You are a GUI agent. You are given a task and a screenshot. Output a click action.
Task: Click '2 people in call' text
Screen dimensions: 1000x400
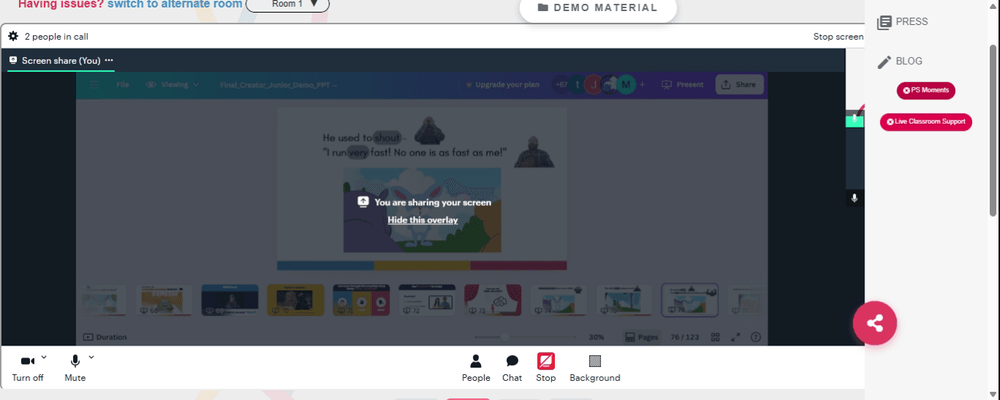pos(56,36)
